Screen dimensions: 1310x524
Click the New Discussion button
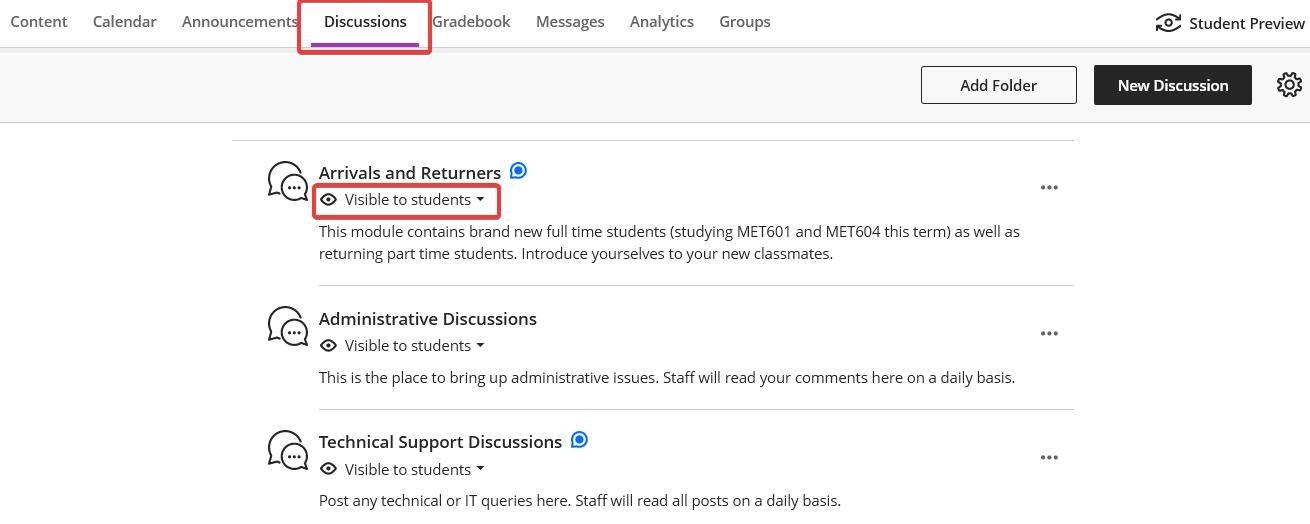pos(1173,85)
